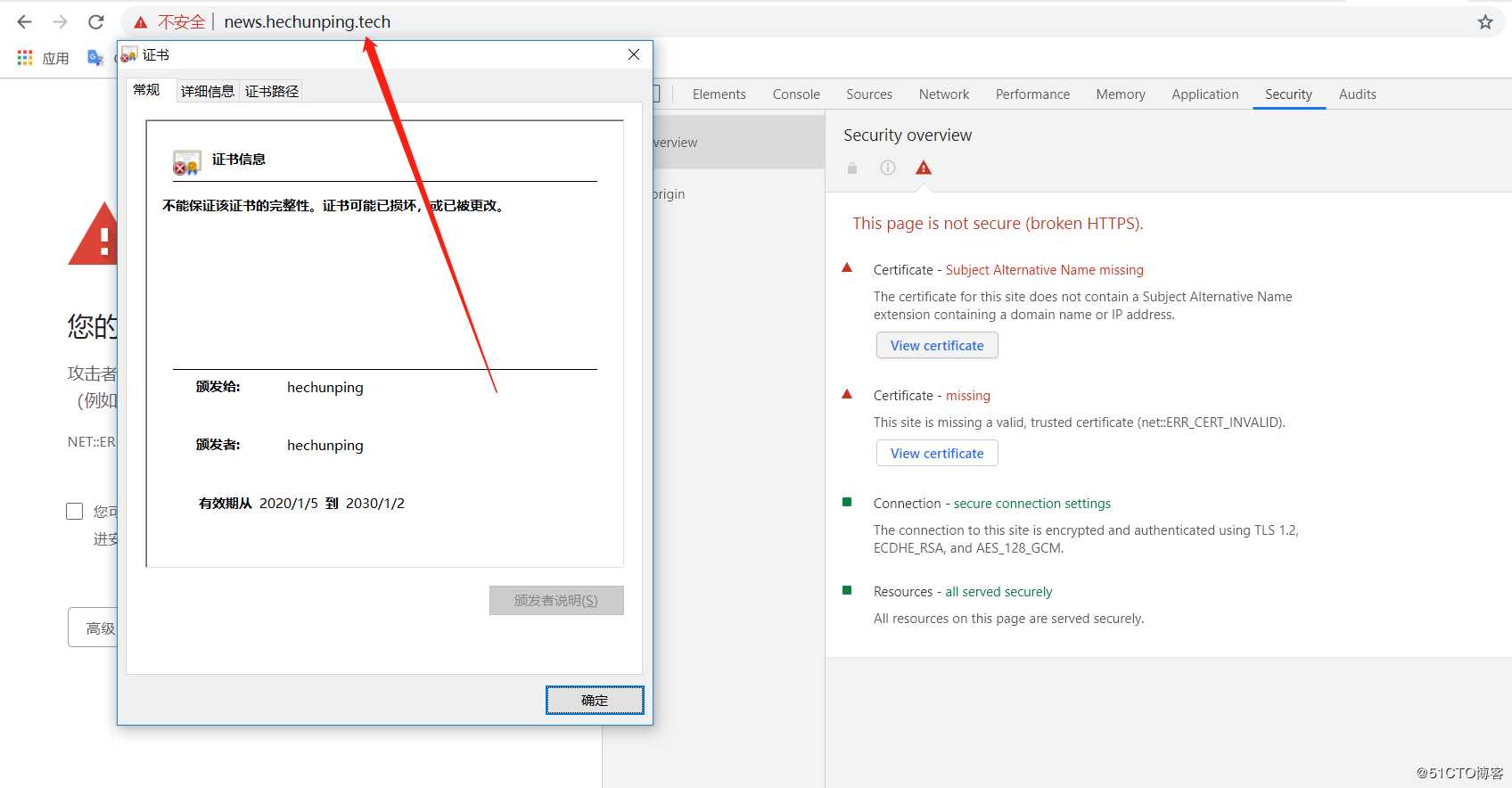Open the 证书路径 tab in the certificate dialog

pyautogui.click(x=272, y=91)
